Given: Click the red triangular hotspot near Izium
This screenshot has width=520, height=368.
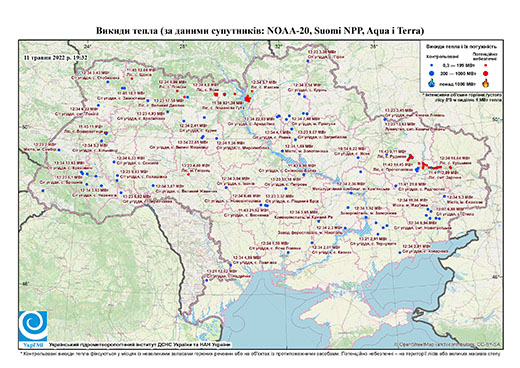Looking at the screenshot, I should [409, 157].
